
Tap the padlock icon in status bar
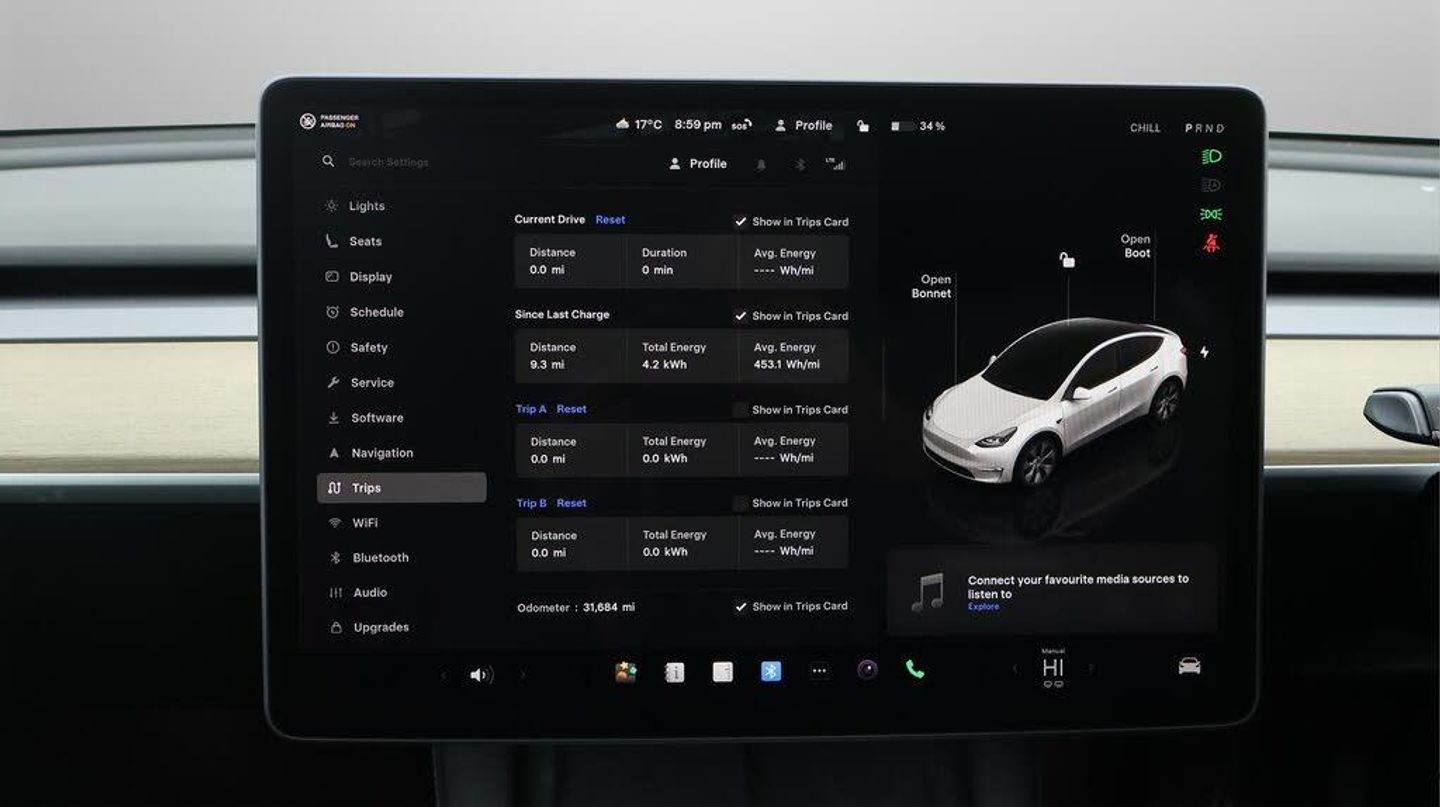click(863, 126)
